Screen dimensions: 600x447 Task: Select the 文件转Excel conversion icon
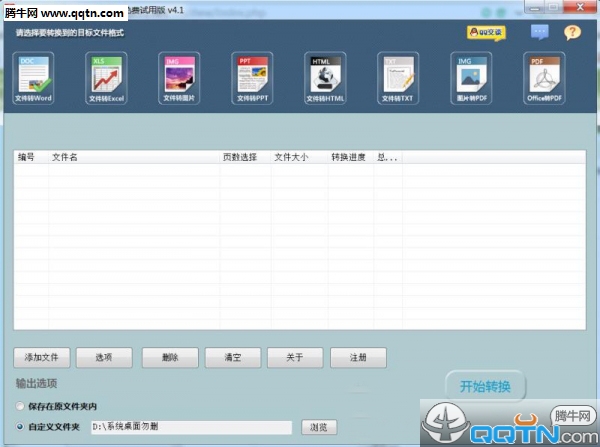tap(106, 78)
